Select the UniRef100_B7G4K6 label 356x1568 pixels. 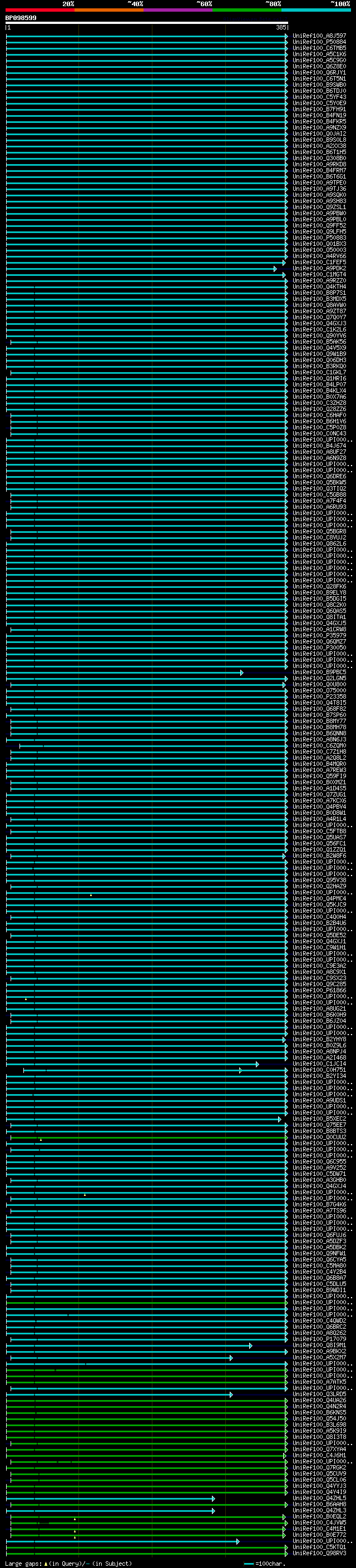click(319, 1205)
